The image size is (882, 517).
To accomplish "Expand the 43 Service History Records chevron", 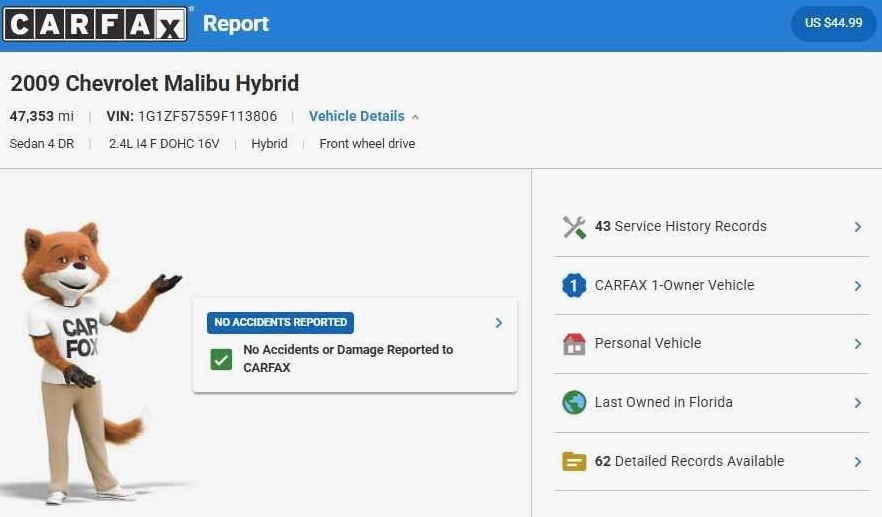I will click(x=858, y=227).
